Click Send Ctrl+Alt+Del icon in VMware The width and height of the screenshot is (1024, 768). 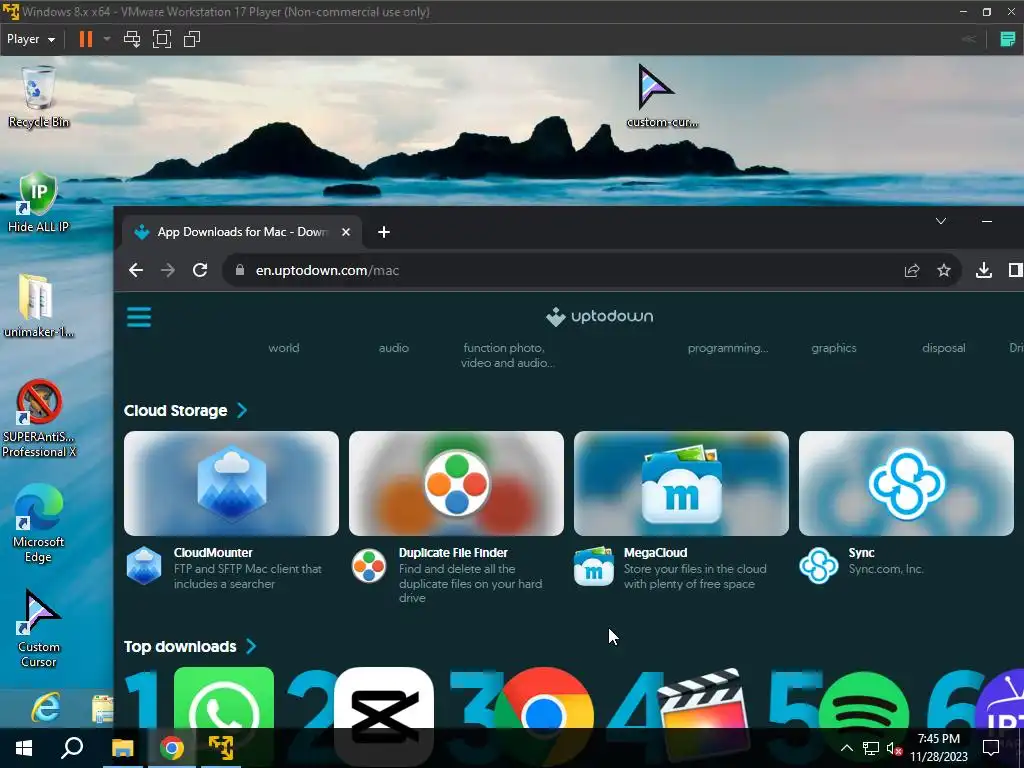pyautogui.click(x=132, y=39)
